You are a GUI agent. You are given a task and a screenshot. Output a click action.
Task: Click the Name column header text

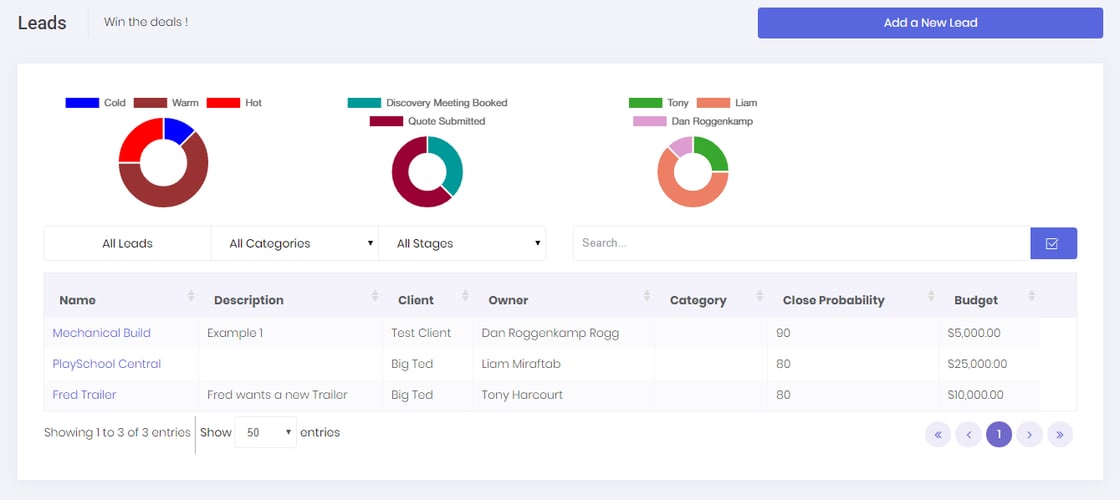point(77,301)
